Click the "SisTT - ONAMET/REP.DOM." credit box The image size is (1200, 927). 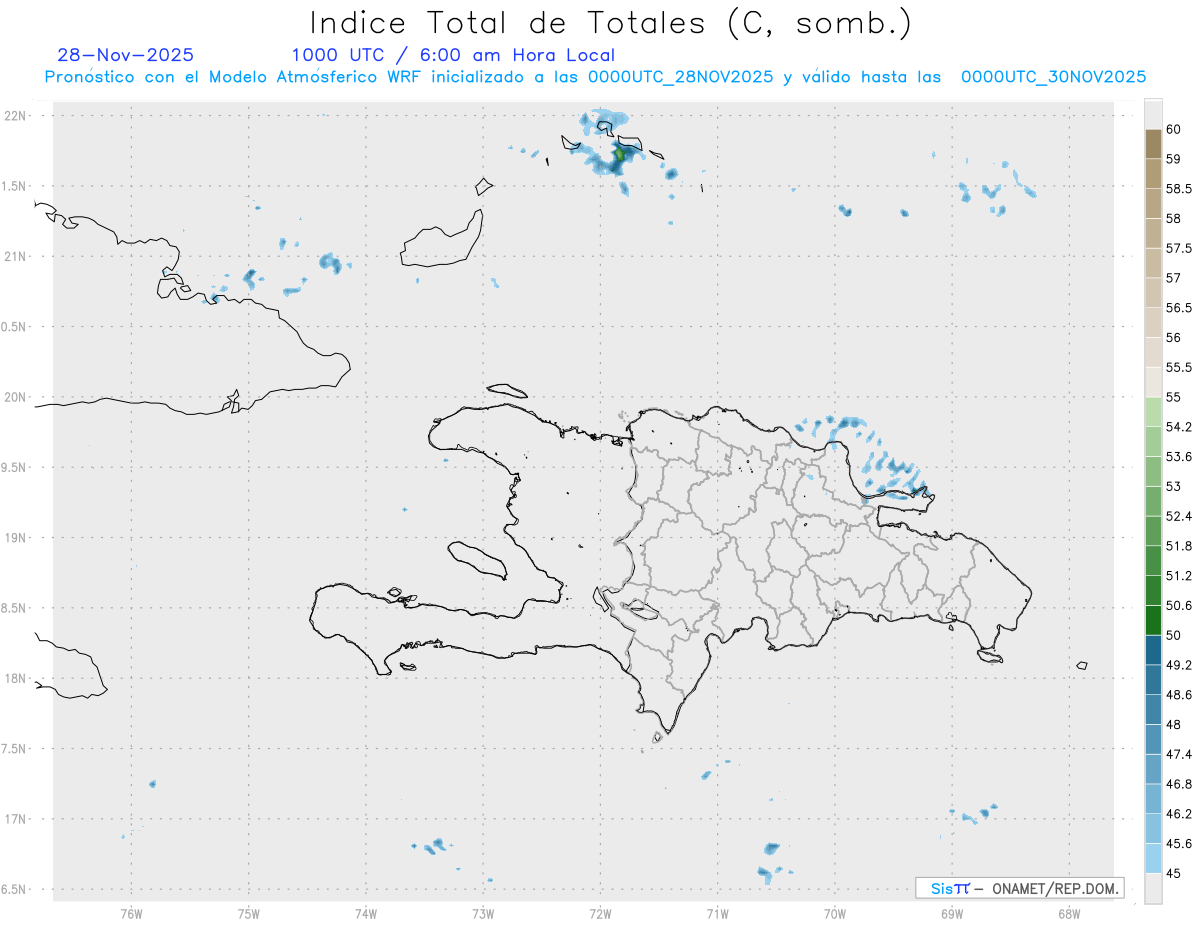[1019, 888]
